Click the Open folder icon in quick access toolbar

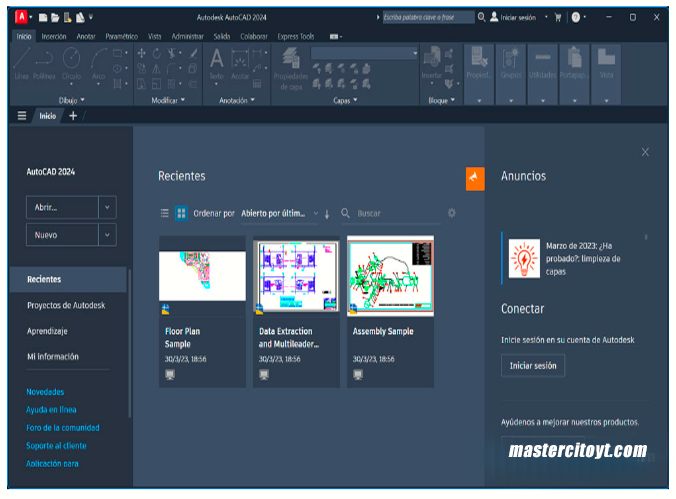pyautogui.click(x=55, y=18)
